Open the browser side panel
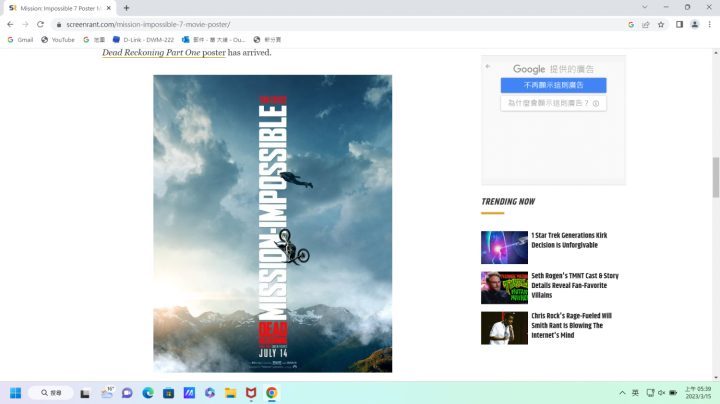The width and height of the screenshot is (720, 404). pyautogui.click(x=679, y=24)
